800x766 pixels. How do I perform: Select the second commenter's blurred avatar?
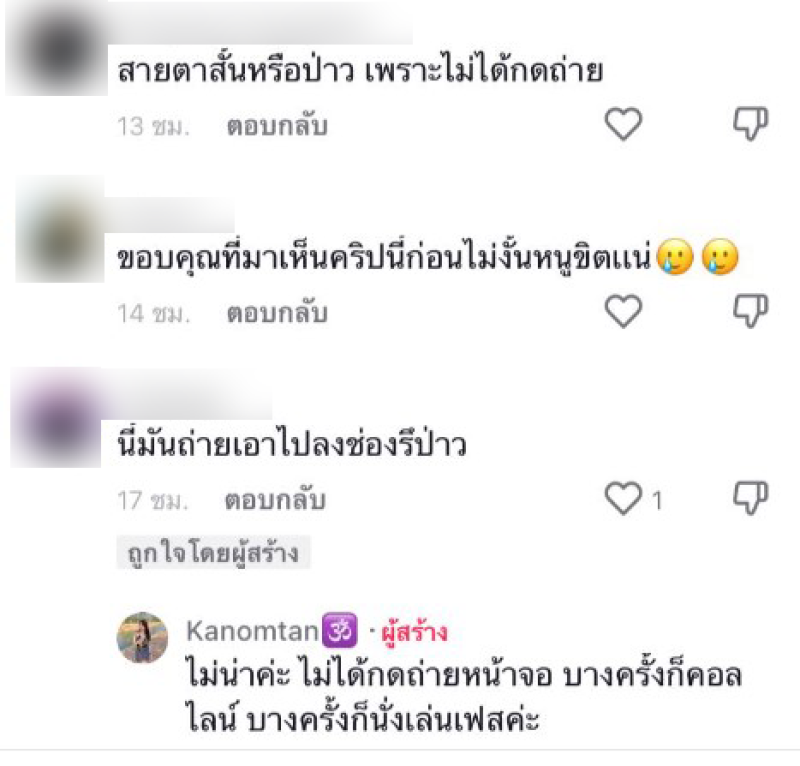pyautogui.click(x=60, y=229)
